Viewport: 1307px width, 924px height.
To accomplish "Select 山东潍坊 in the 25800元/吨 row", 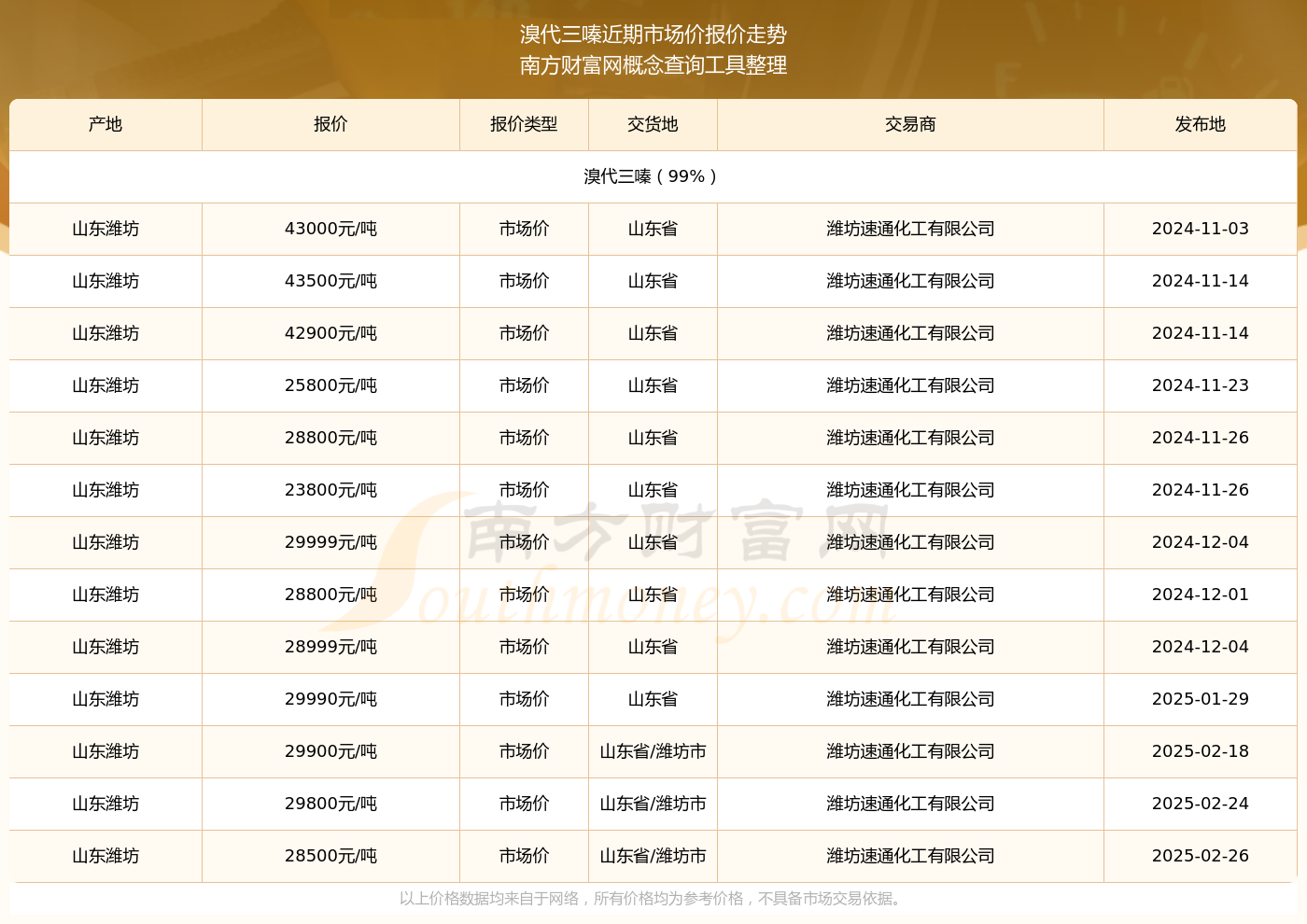I will tap(105, 385).
